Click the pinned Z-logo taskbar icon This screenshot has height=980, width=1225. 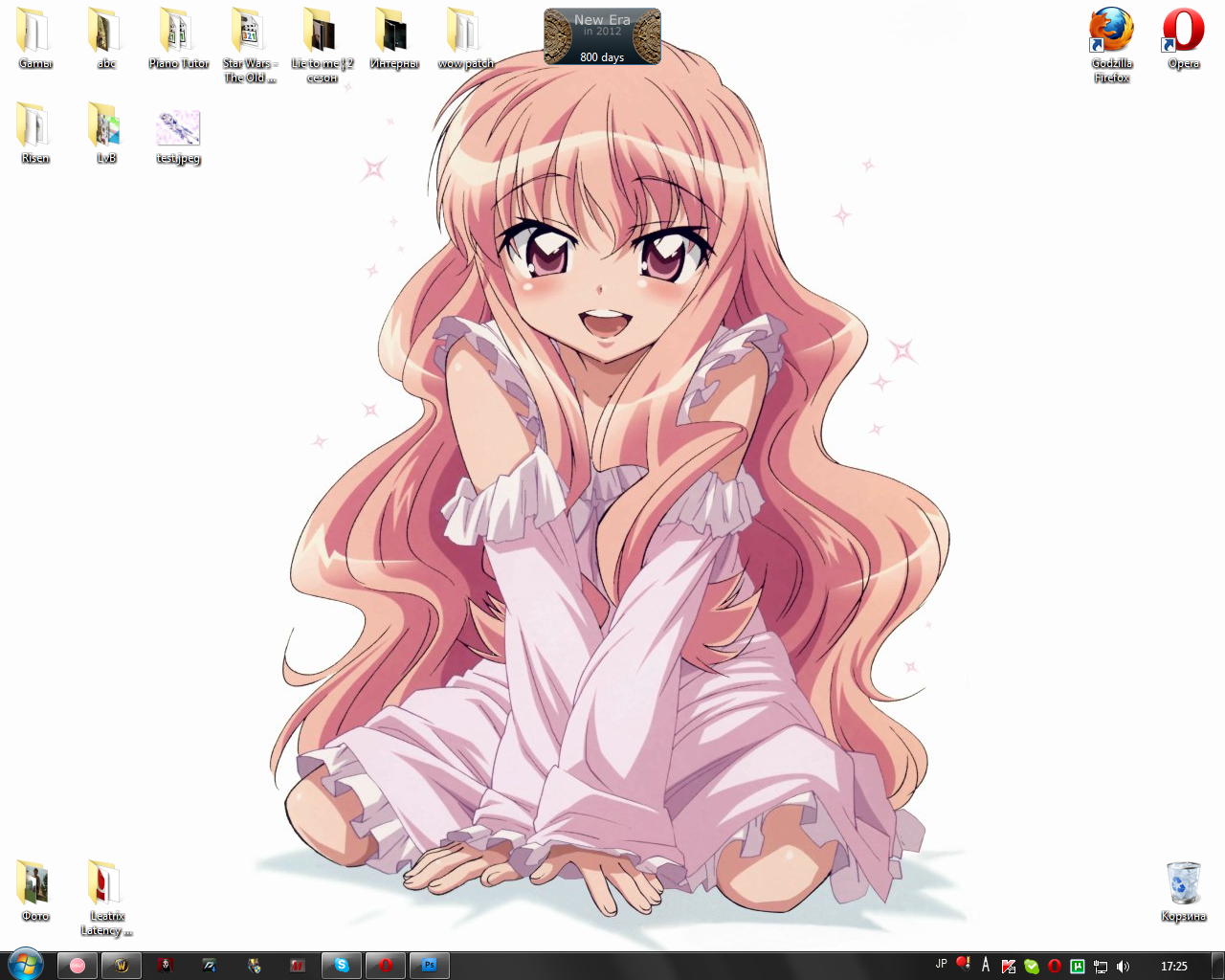210,966
